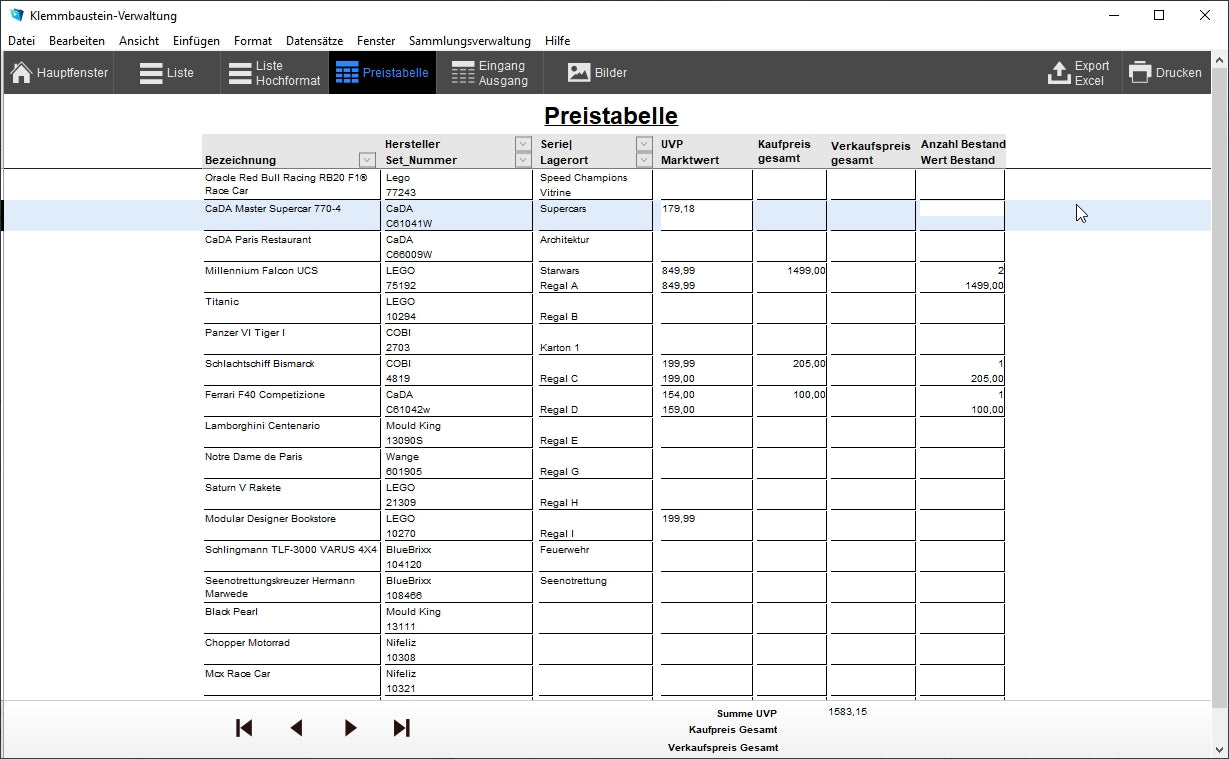Open the Eingang Ausgang view
Screen dimensions: 1229x759
pos(489,73)
